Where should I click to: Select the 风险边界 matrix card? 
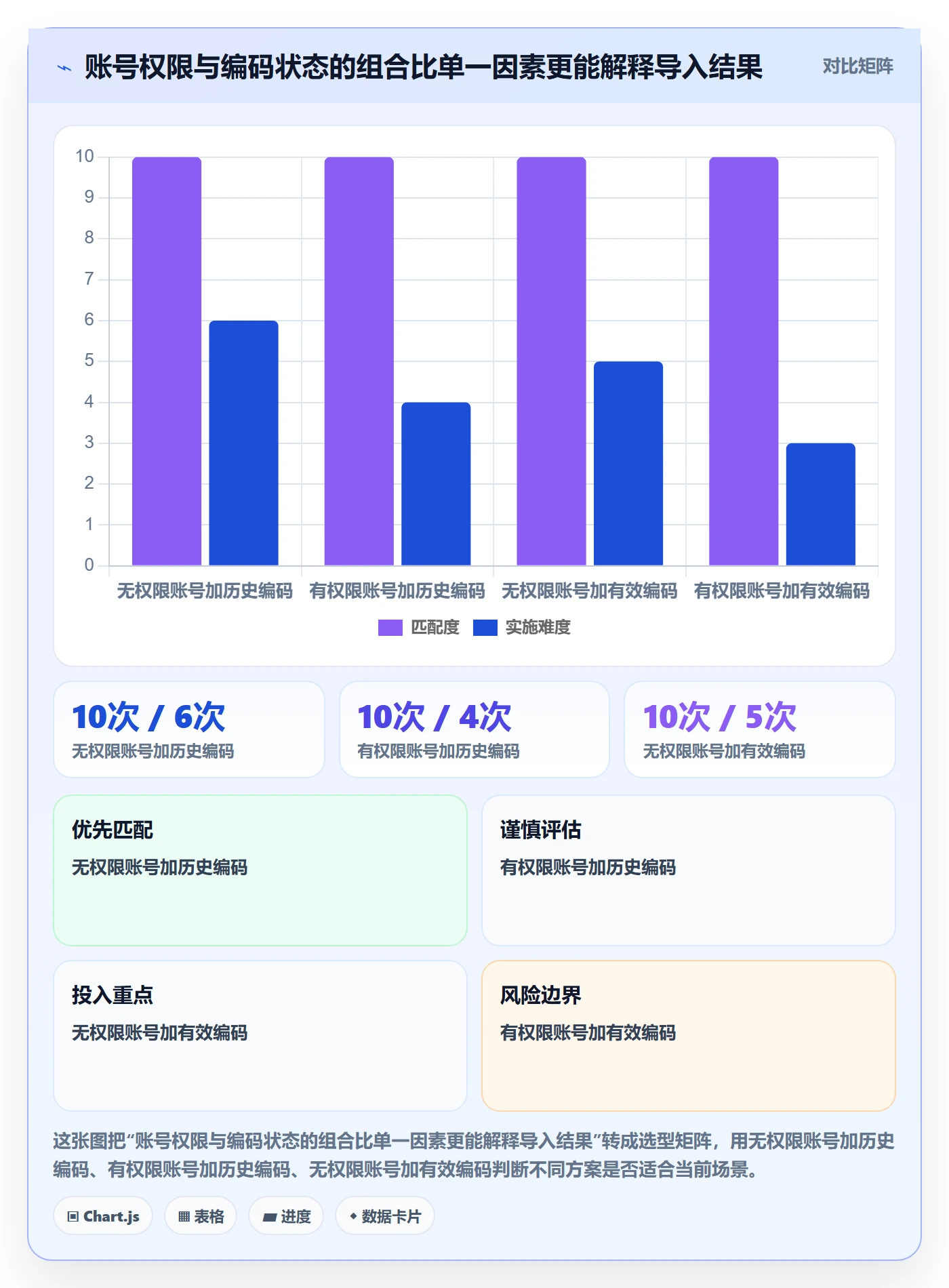tap(689, 1036)
